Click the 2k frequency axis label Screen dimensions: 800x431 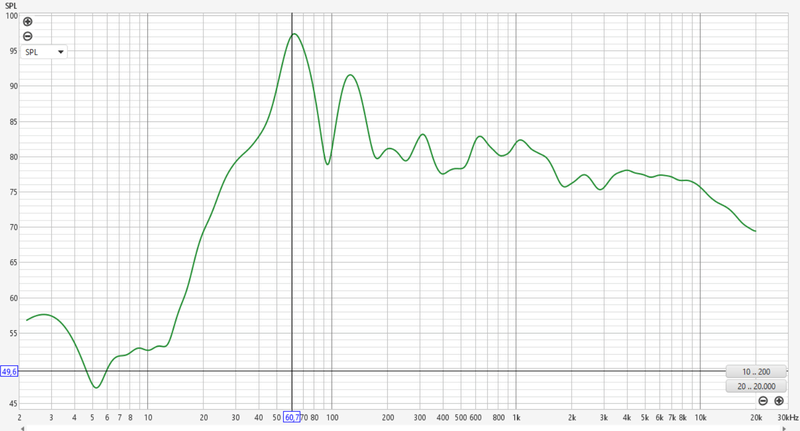coord(572,417)
